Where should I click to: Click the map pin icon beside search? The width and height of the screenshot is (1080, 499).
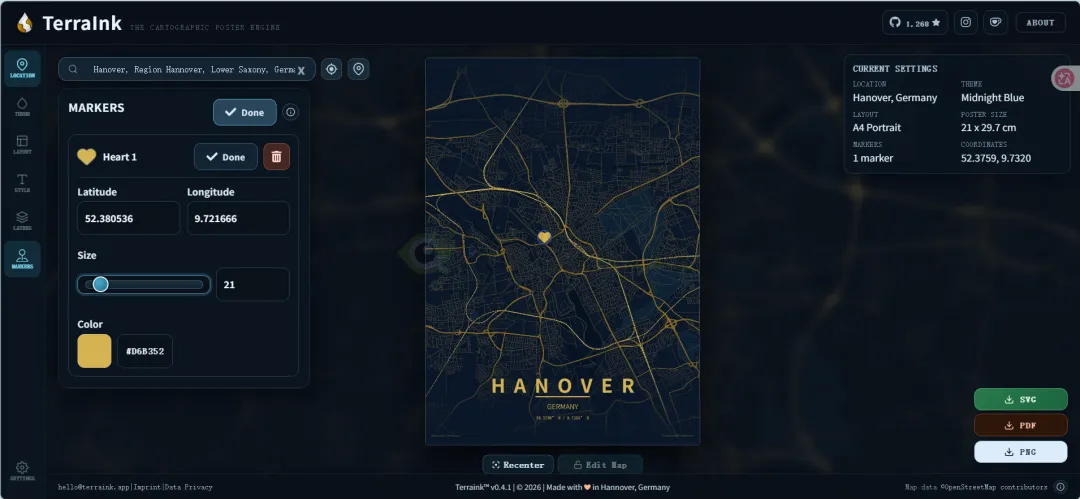(358, 69)
